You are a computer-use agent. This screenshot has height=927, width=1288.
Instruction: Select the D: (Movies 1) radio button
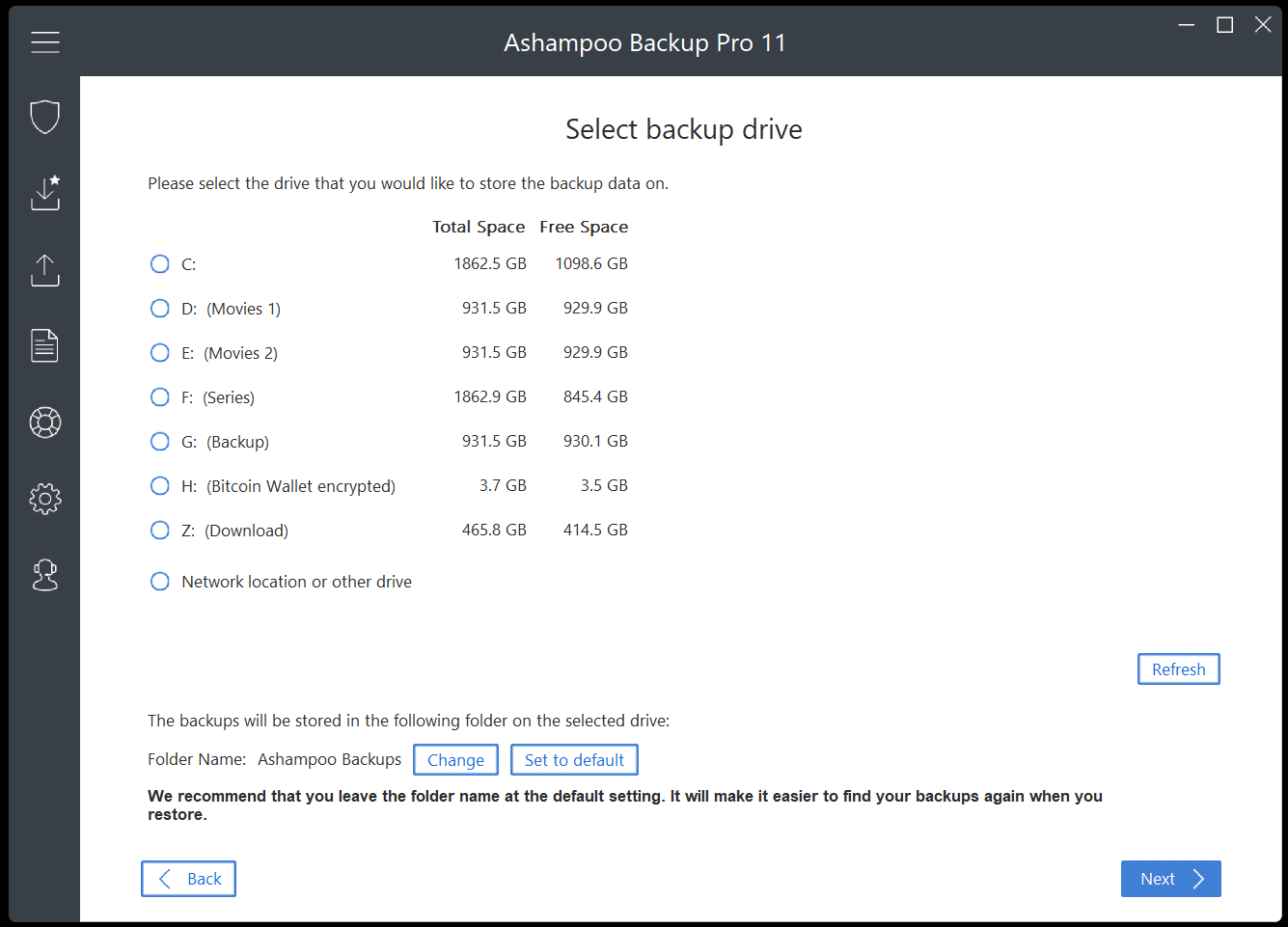160,309
